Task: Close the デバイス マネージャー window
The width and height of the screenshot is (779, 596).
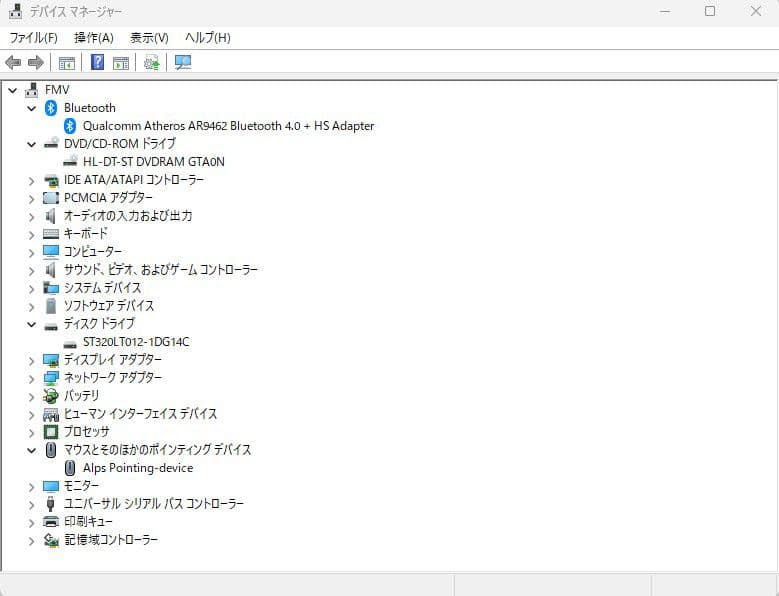Action: click(x=756, y=11)
